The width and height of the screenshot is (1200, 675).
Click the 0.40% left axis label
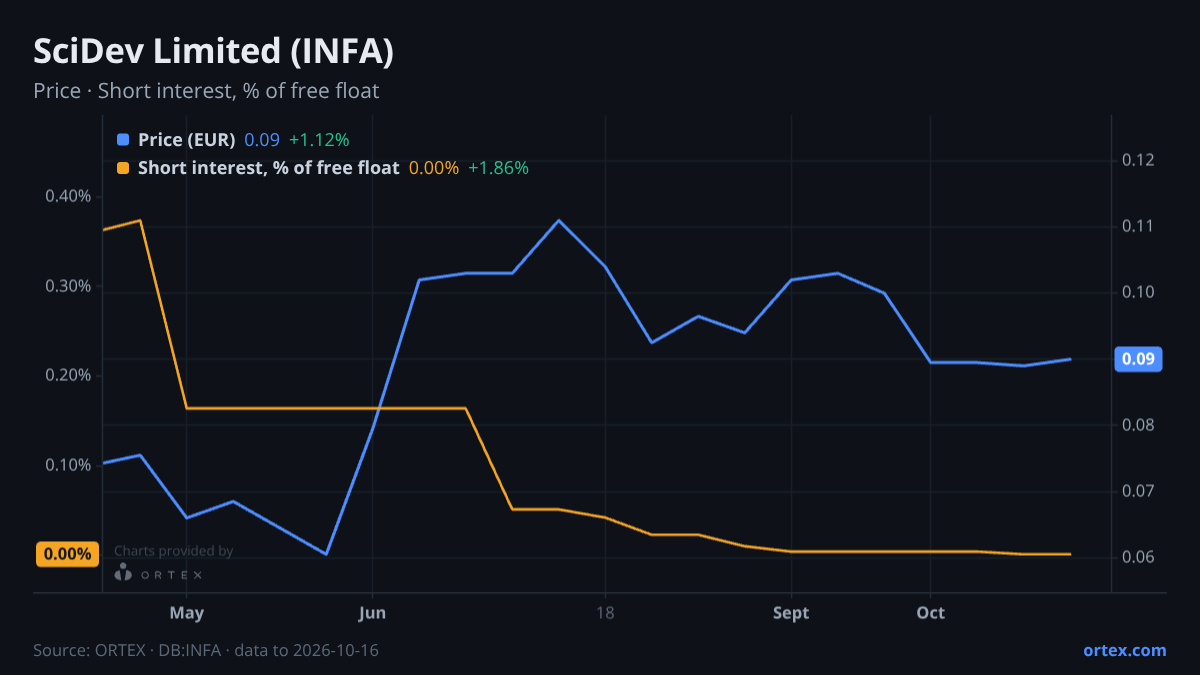coord(68,196)
